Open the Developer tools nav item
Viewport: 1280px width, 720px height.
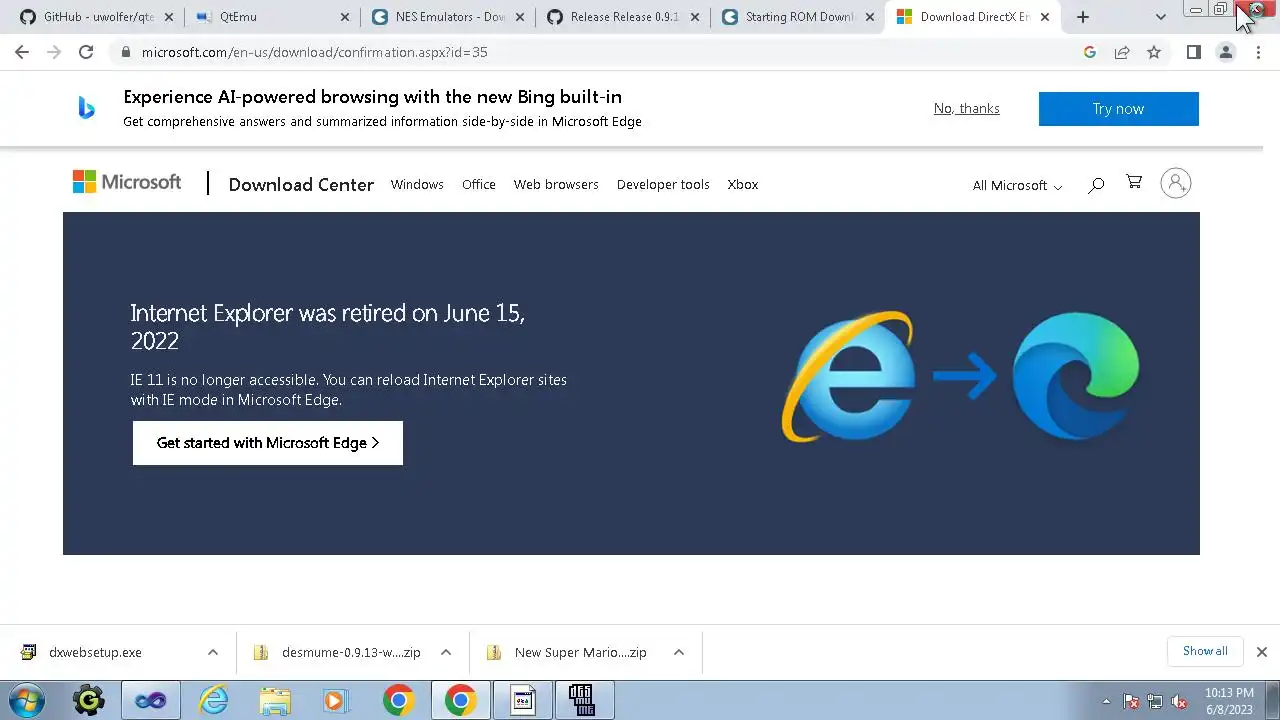[663, 184]
